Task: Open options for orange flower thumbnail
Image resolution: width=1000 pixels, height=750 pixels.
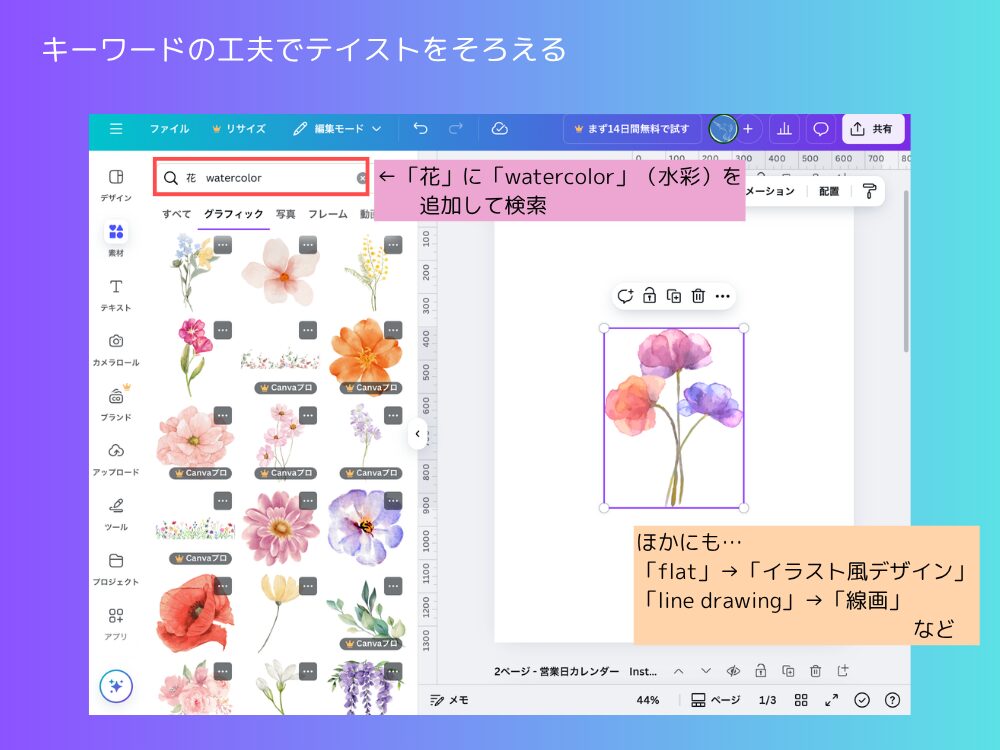Action: (x=393, y=330)
